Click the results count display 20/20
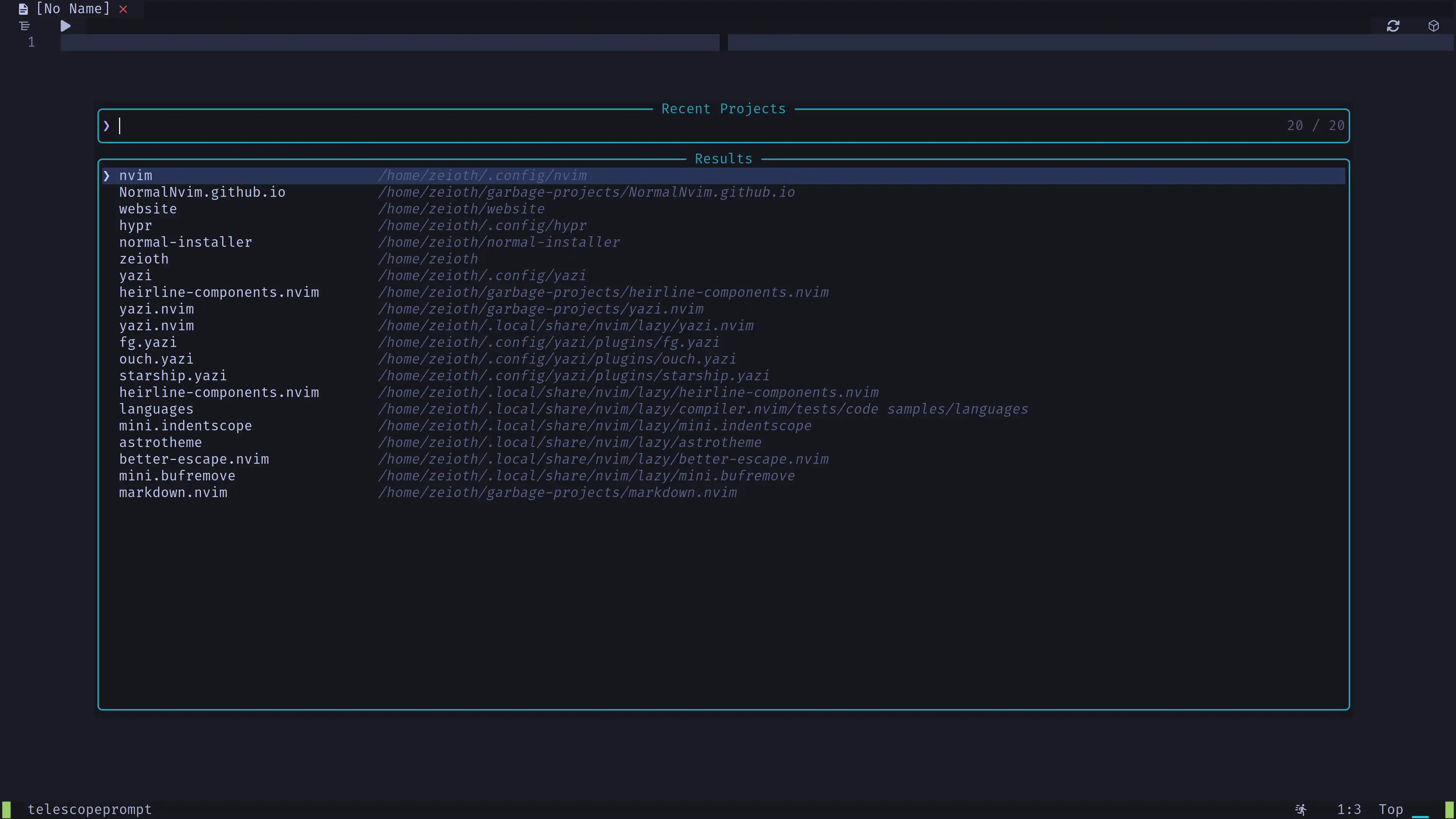 point(1315,125)
